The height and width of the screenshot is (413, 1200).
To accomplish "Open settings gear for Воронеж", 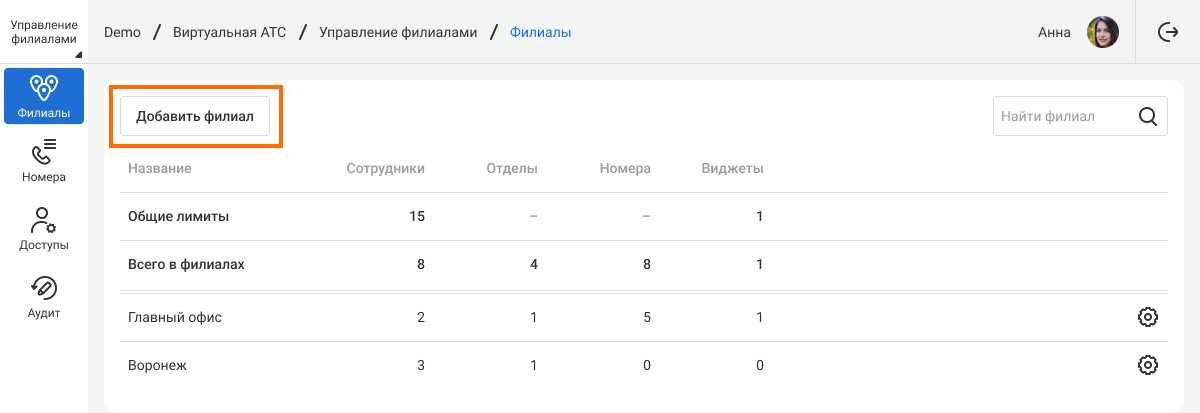I will pyautogui.click(x=1147, y=365).
